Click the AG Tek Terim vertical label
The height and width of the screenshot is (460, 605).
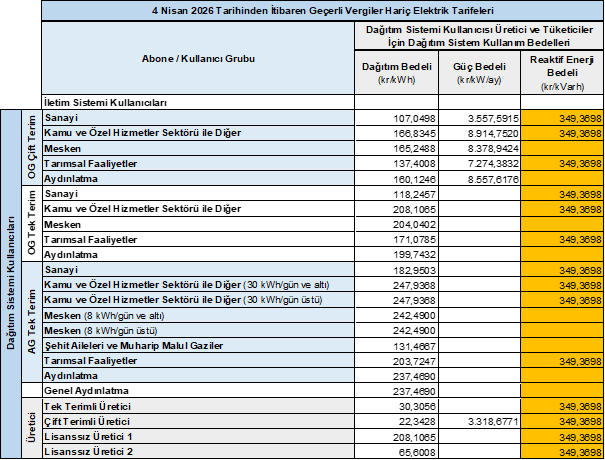32,322
